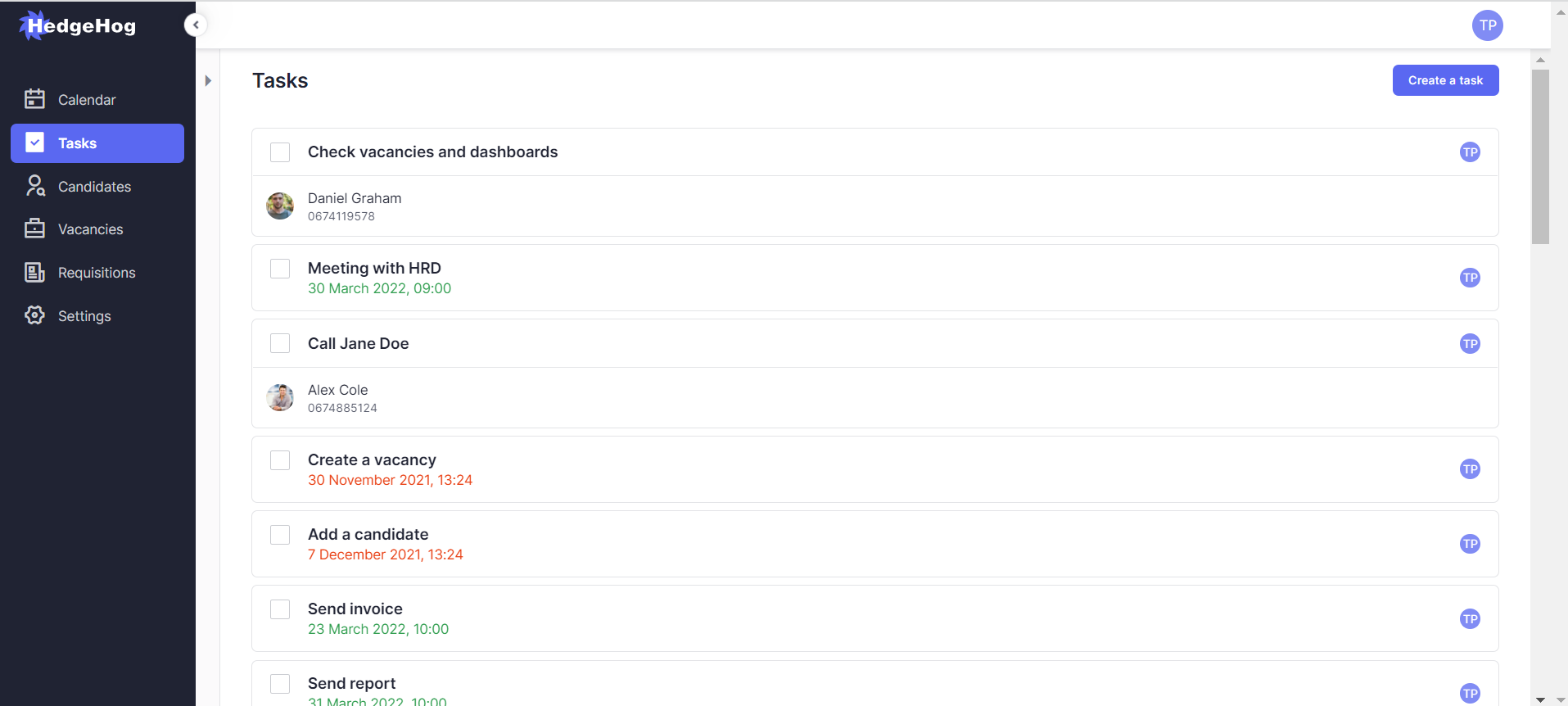Mark 'Call Jane Doe' task as done
The image size is (1568, 706).
pos(280,343)
